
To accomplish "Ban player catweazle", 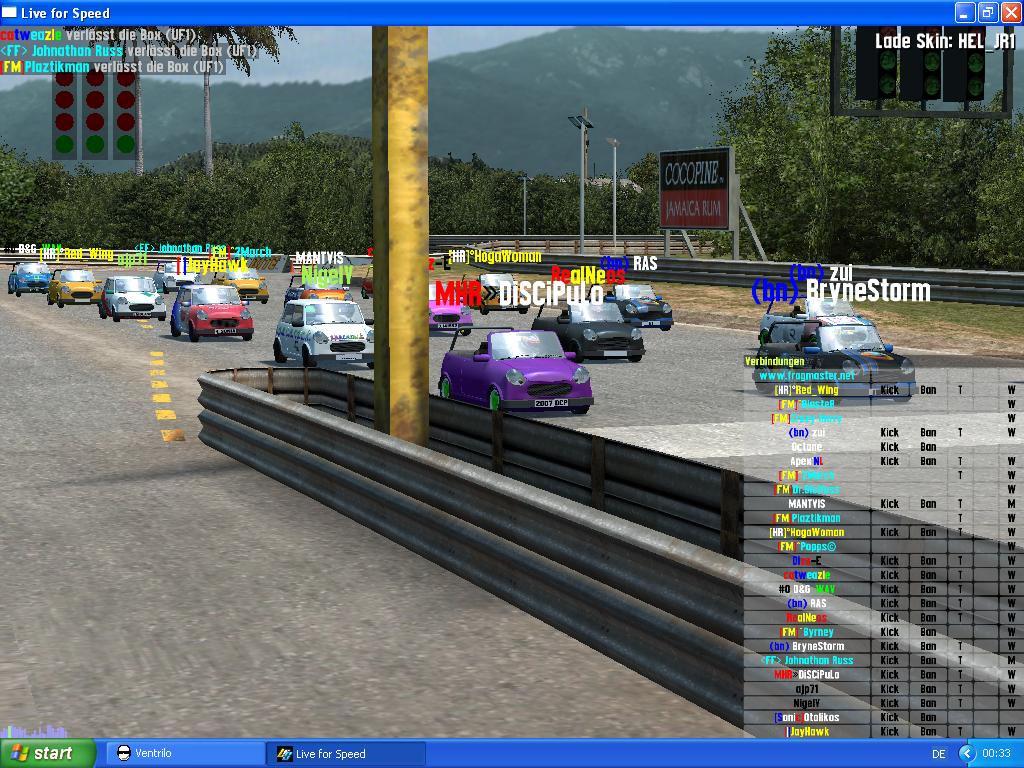I will pos(928,575).
